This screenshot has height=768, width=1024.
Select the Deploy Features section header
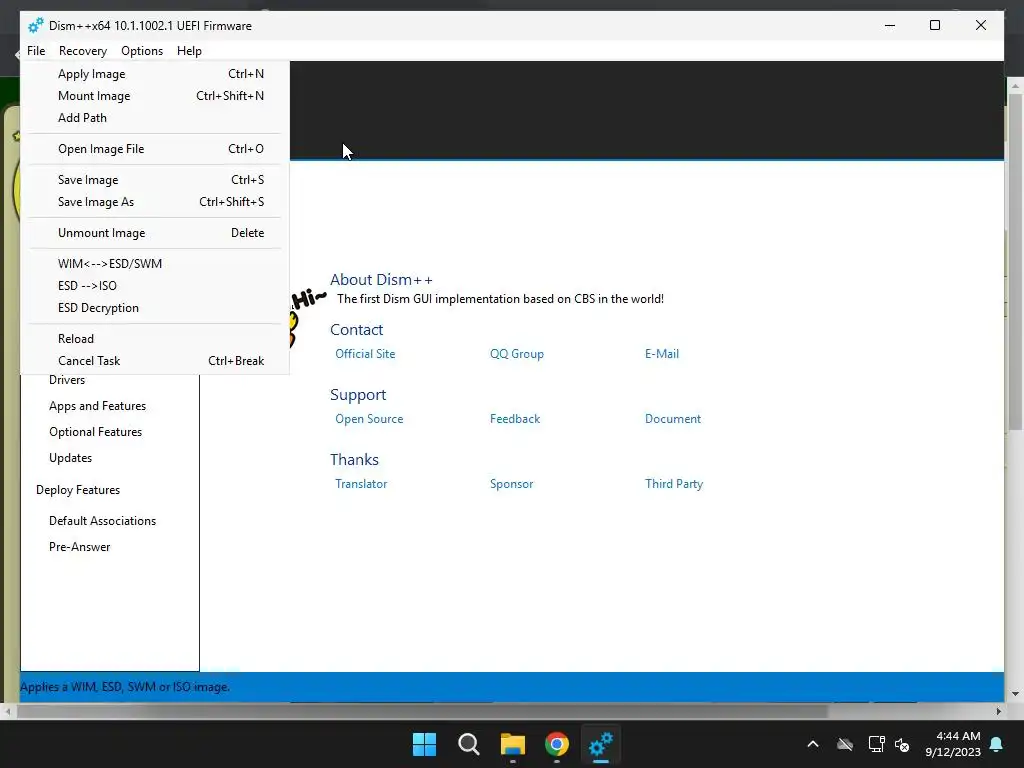[78, 490]
